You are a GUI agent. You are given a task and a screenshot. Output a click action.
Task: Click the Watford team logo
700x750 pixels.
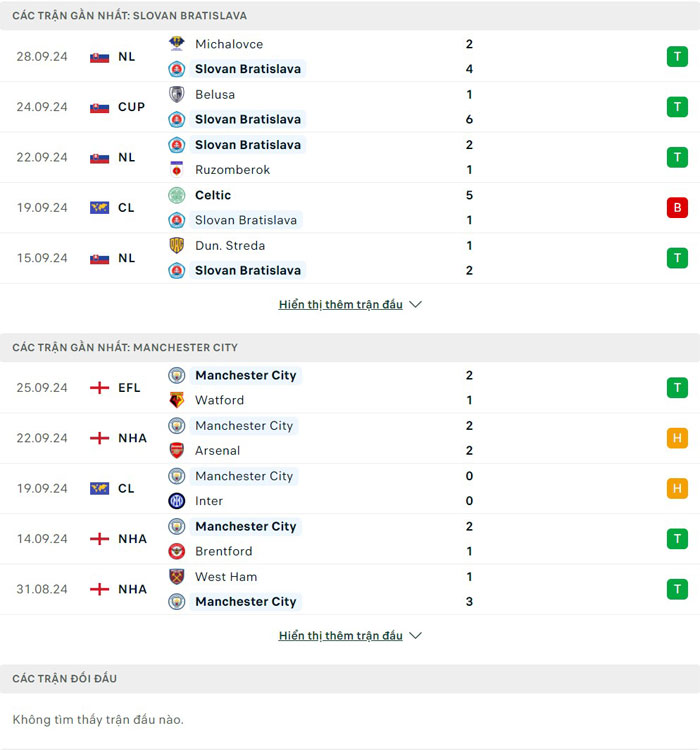tap(177, 400)
